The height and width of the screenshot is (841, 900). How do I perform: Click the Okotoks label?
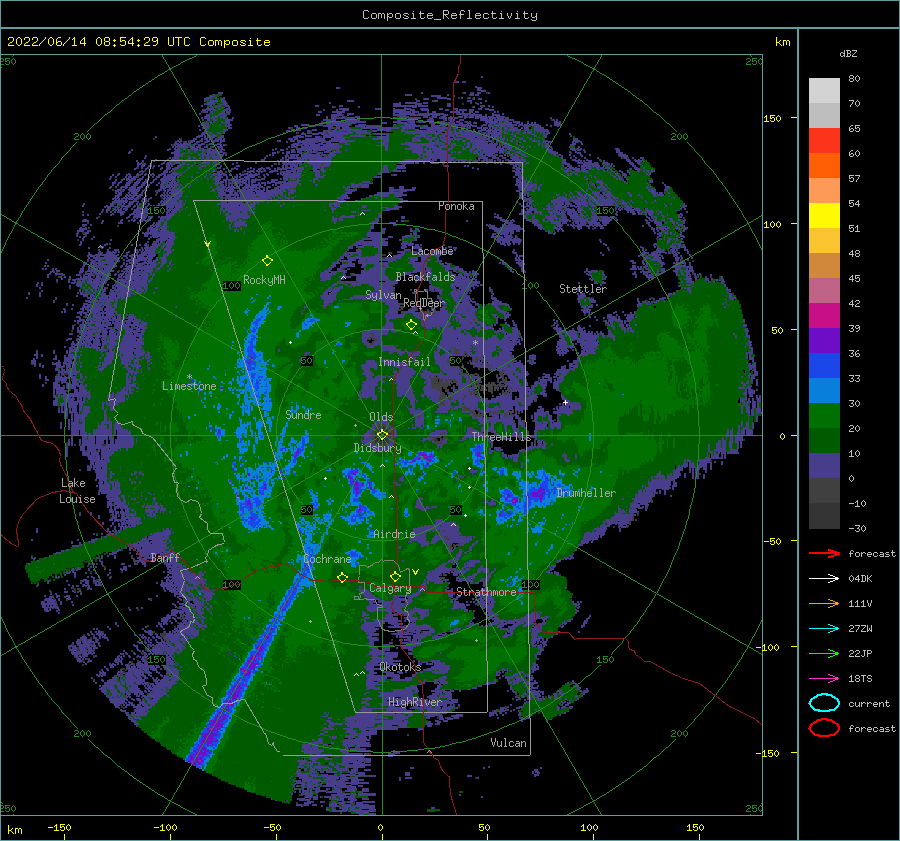point(400,667)
